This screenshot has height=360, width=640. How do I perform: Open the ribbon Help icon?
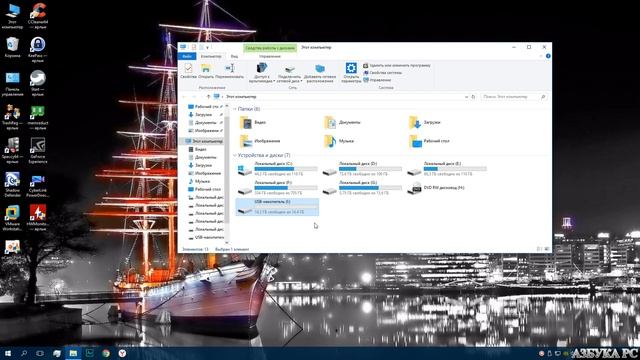click(x=548, y=56)
